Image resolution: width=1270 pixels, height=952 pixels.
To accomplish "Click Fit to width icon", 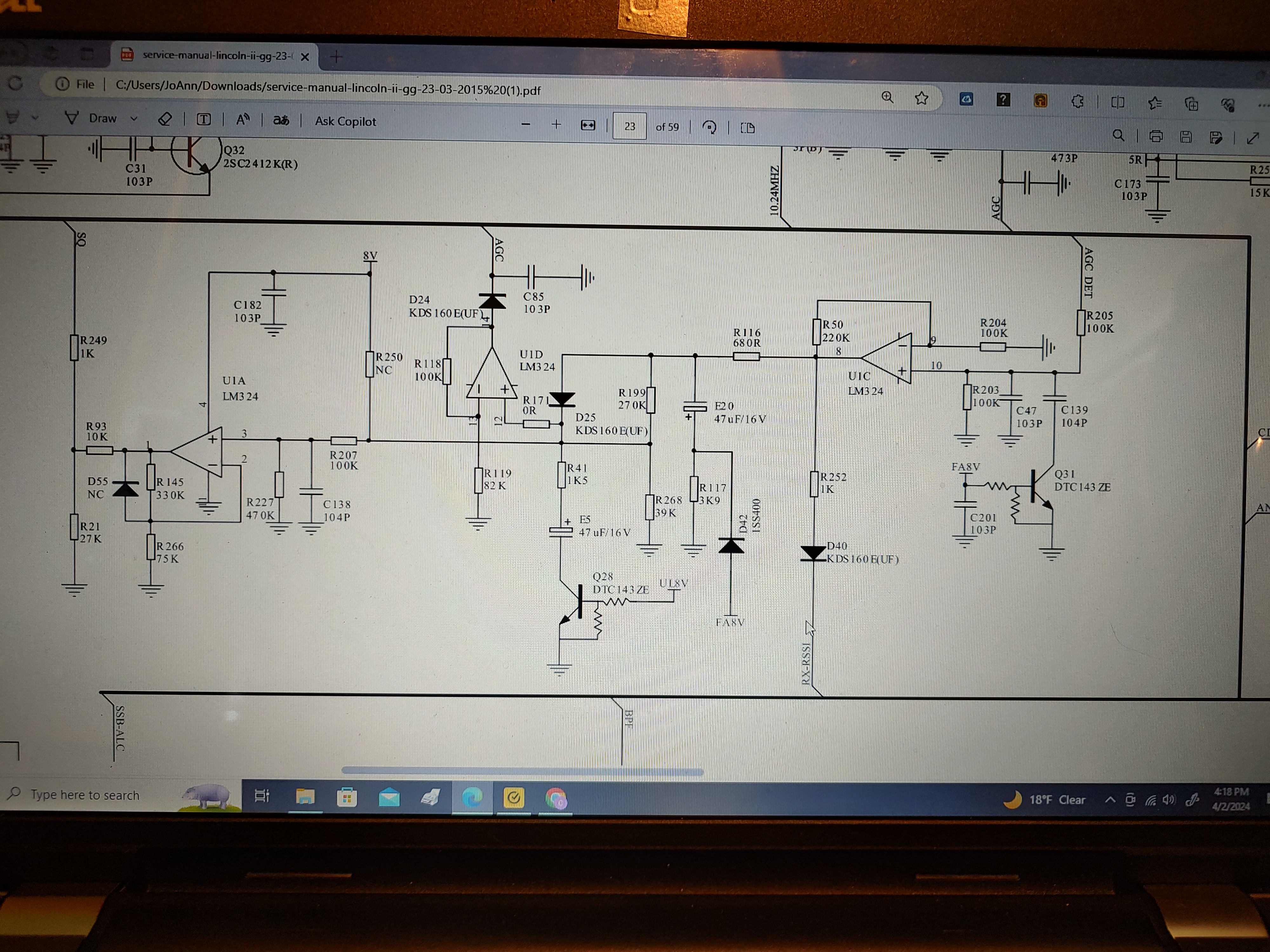I will 588,125.
